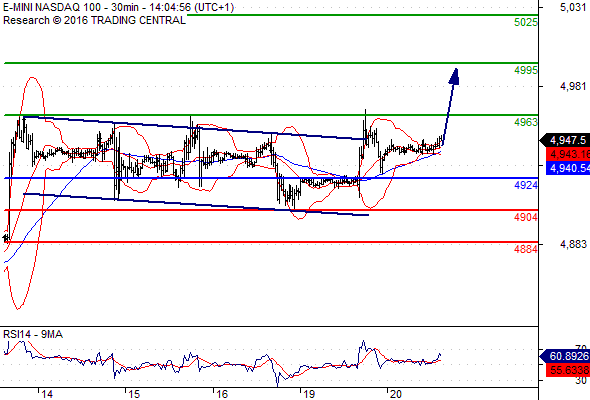Click date label 15 on time axis
The height and width of the screenshot is (400, 590).
tap(134, 394)
